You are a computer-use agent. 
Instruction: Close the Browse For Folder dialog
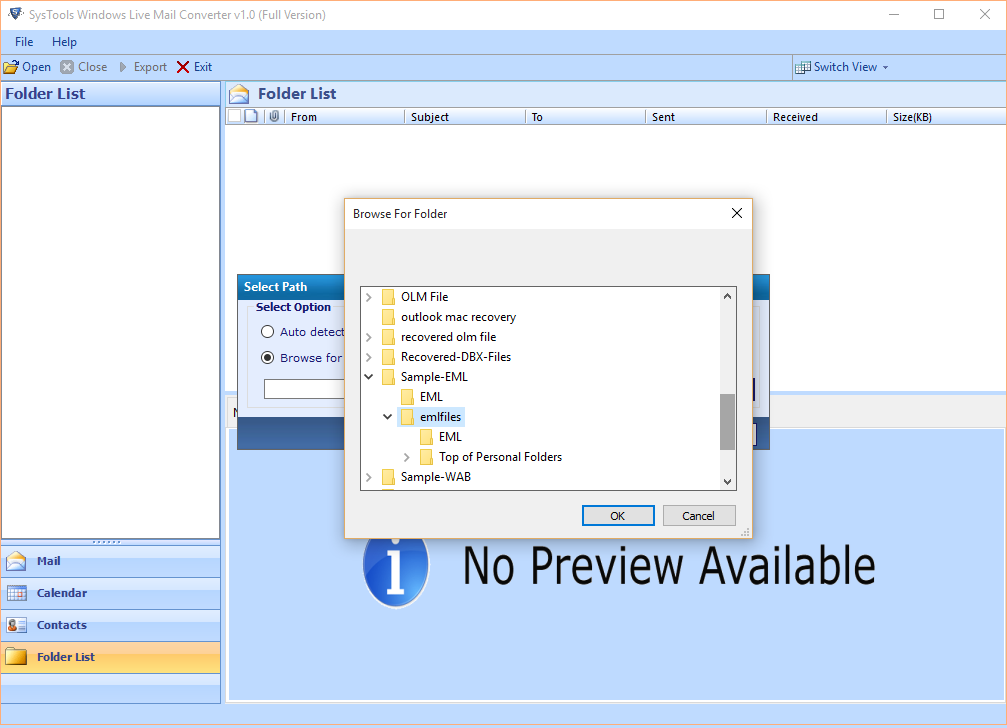737,213
